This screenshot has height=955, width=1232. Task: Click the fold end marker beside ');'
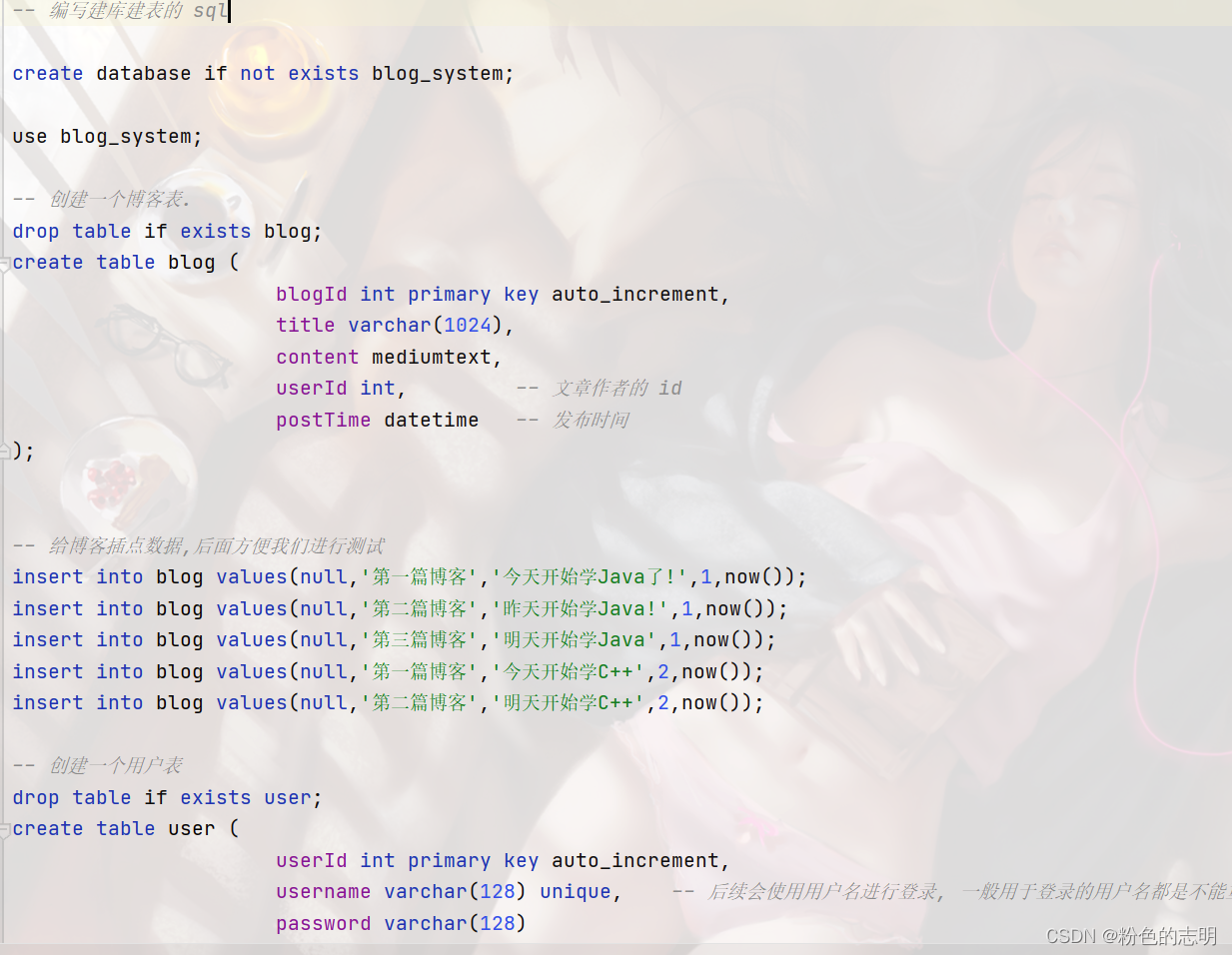(x=4, y=452)
